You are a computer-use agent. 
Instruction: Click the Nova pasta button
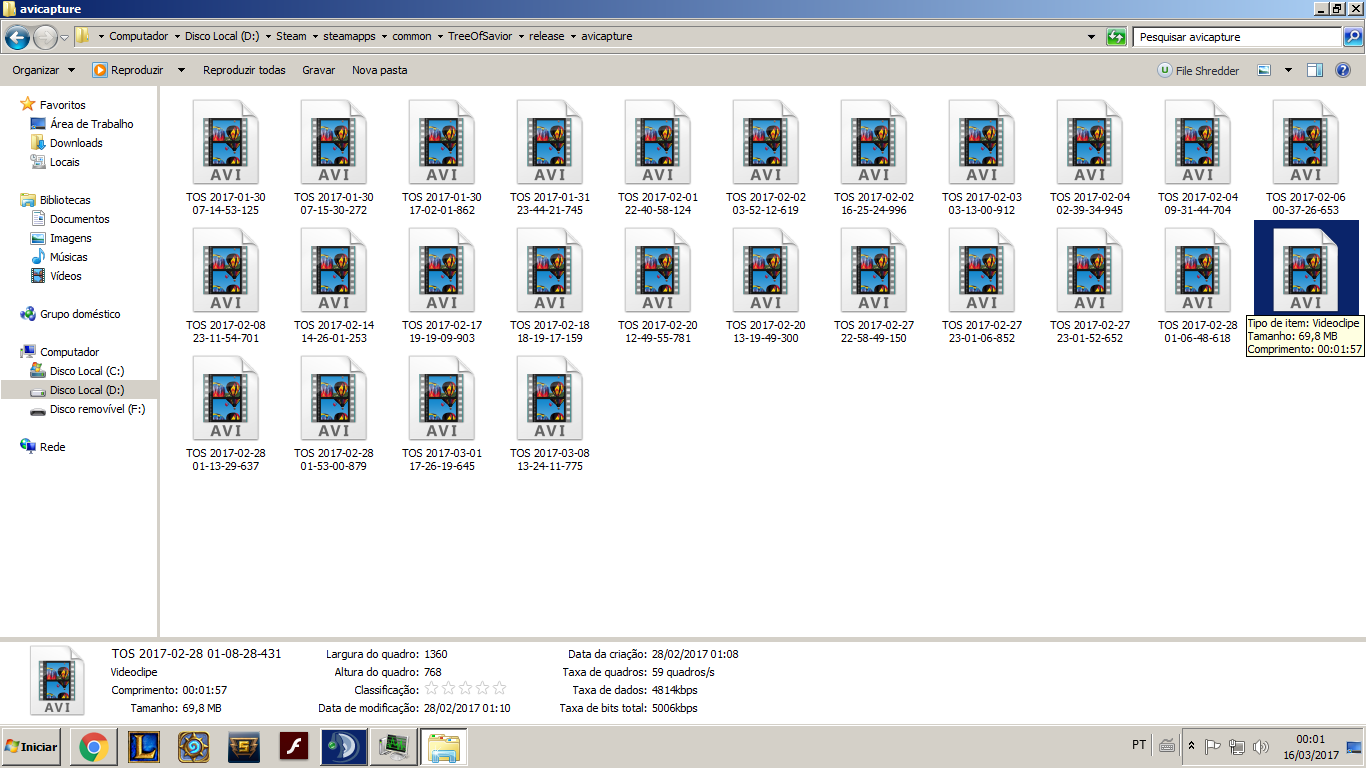379,70
